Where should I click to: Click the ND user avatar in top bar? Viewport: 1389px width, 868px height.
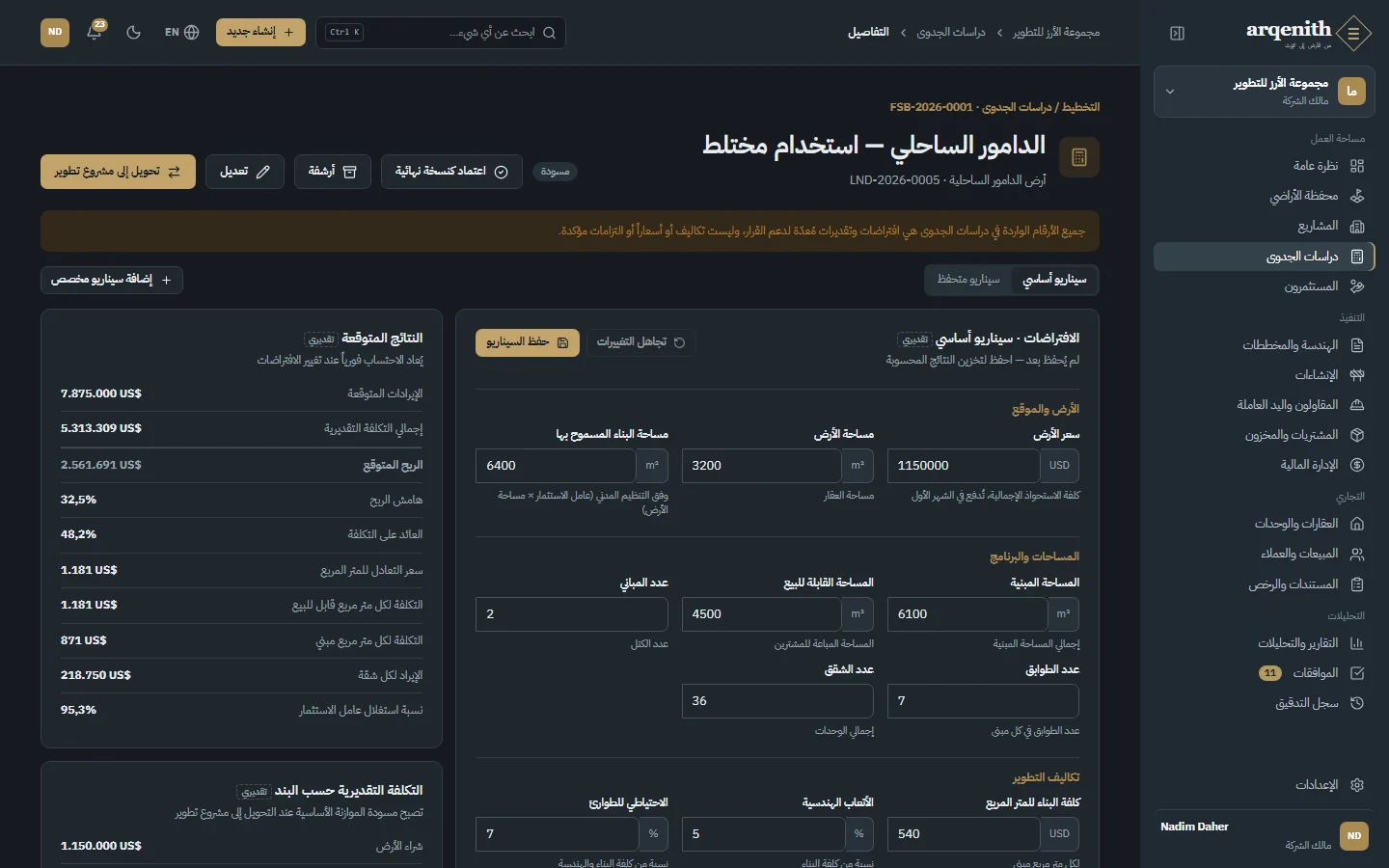point(55,32)
